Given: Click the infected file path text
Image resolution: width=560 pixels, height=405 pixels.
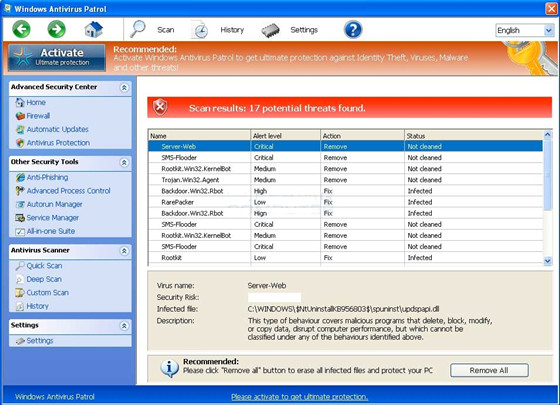Looking at the screenshot, I should (343, 309).
